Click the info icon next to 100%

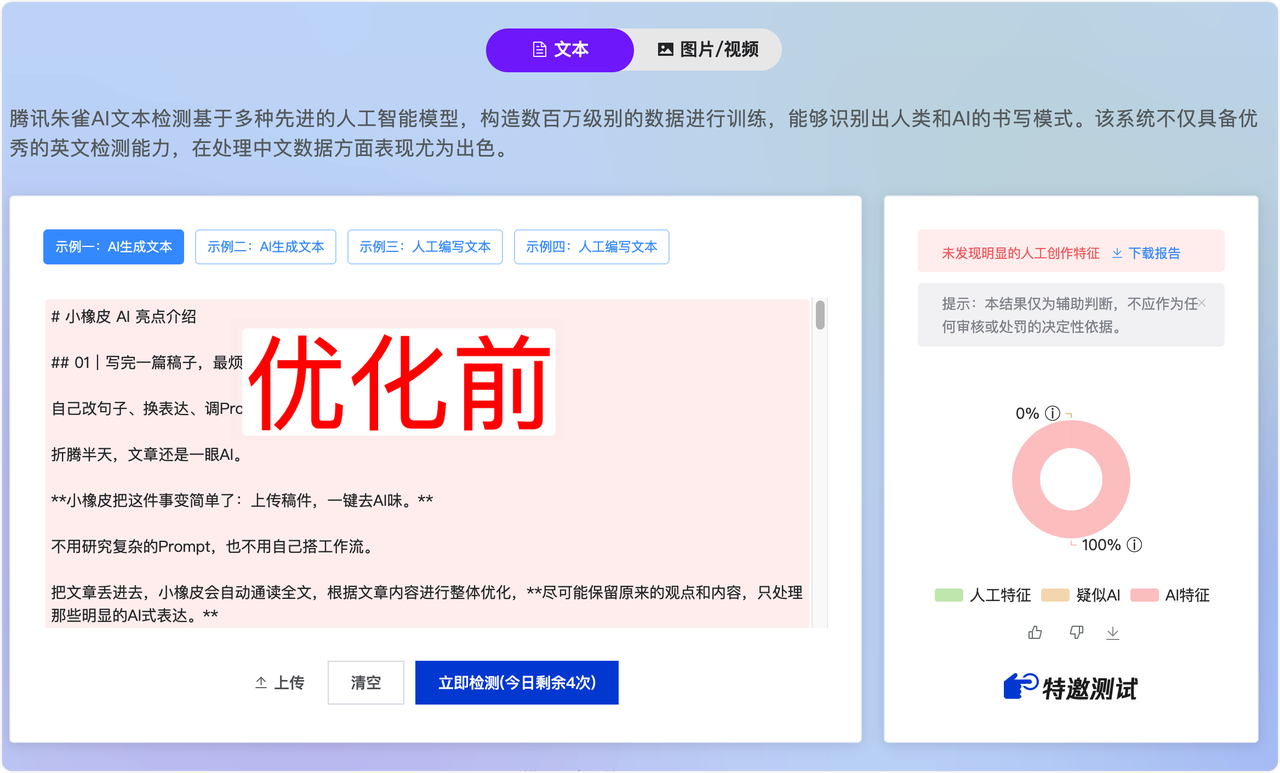tap(1134, 545)
